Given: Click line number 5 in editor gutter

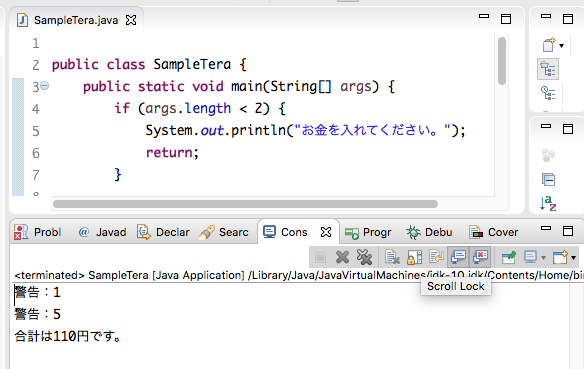Looking at the screenshot, I should 36,131.
